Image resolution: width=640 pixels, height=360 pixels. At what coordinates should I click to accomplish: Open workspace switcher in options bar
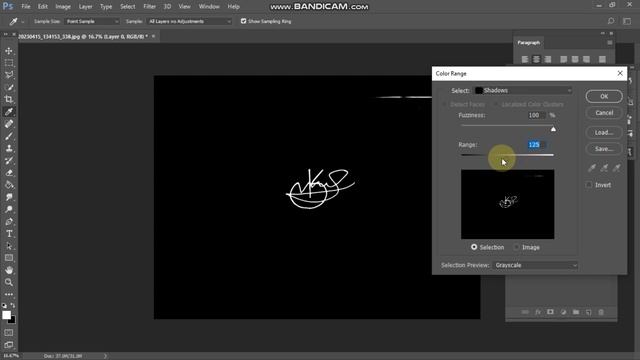coord(627,21)
